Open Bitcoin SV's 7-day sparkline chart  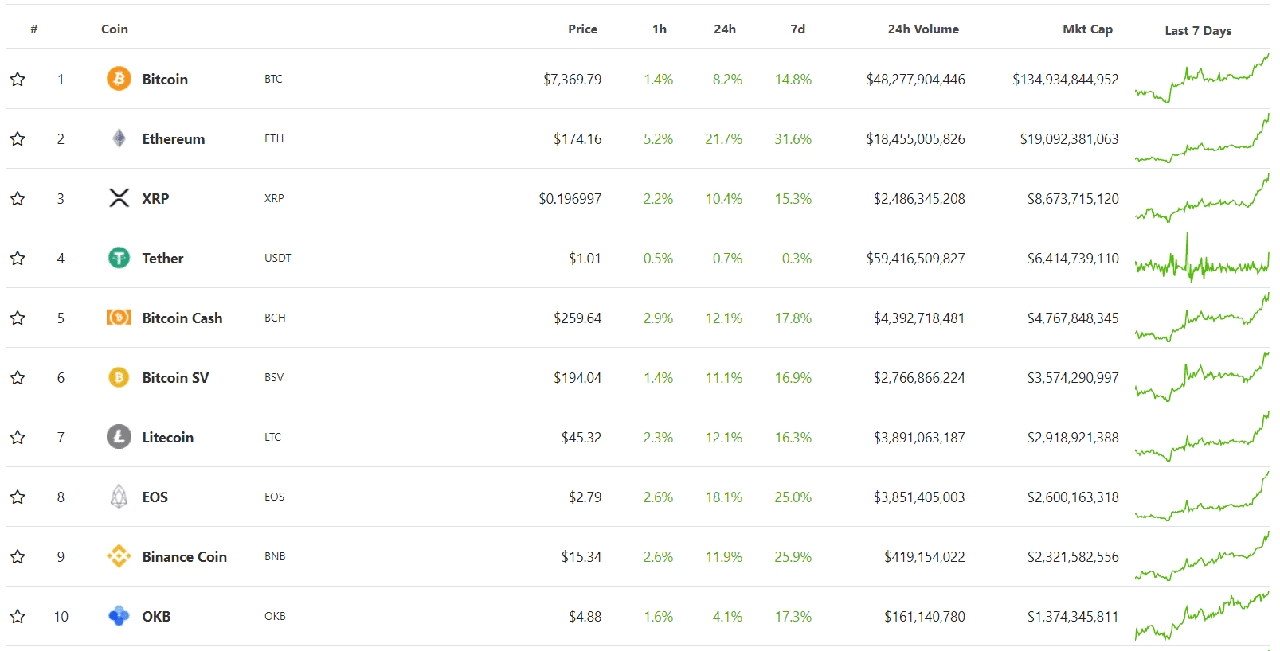click(x=1202, y=377)
